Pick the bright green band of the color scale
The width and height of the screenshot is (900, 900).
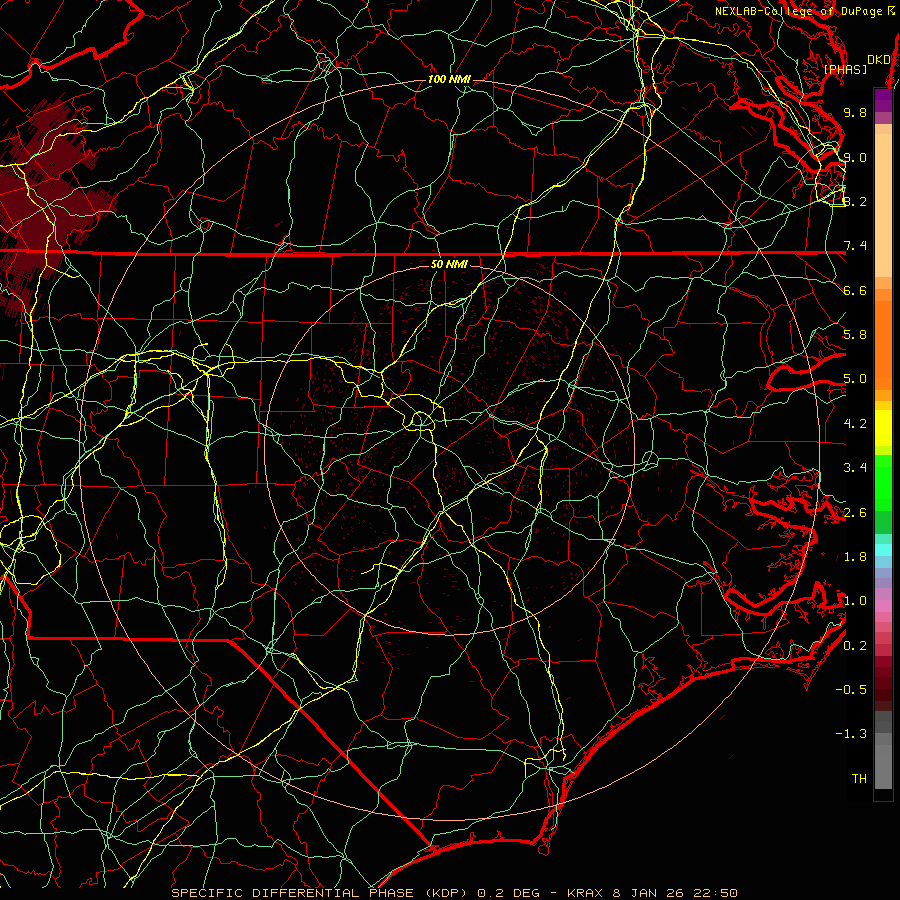(883, 482)
